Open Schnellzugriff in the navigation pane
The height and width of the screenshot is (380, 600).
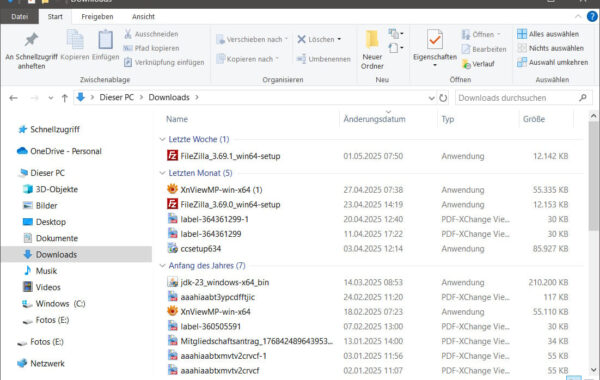pos(55,130)
